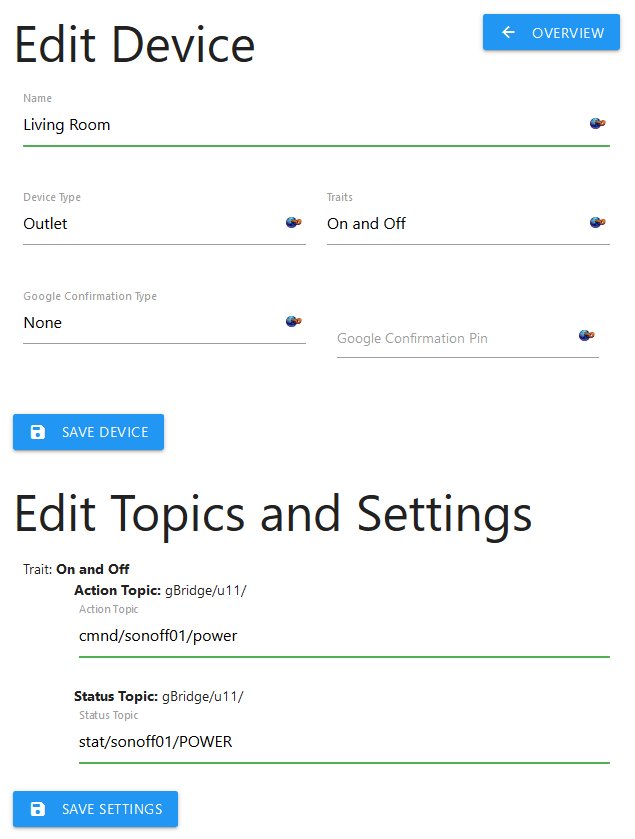
Task: Click the 'Google Confirmation Type' label
Action: (90, 296)
